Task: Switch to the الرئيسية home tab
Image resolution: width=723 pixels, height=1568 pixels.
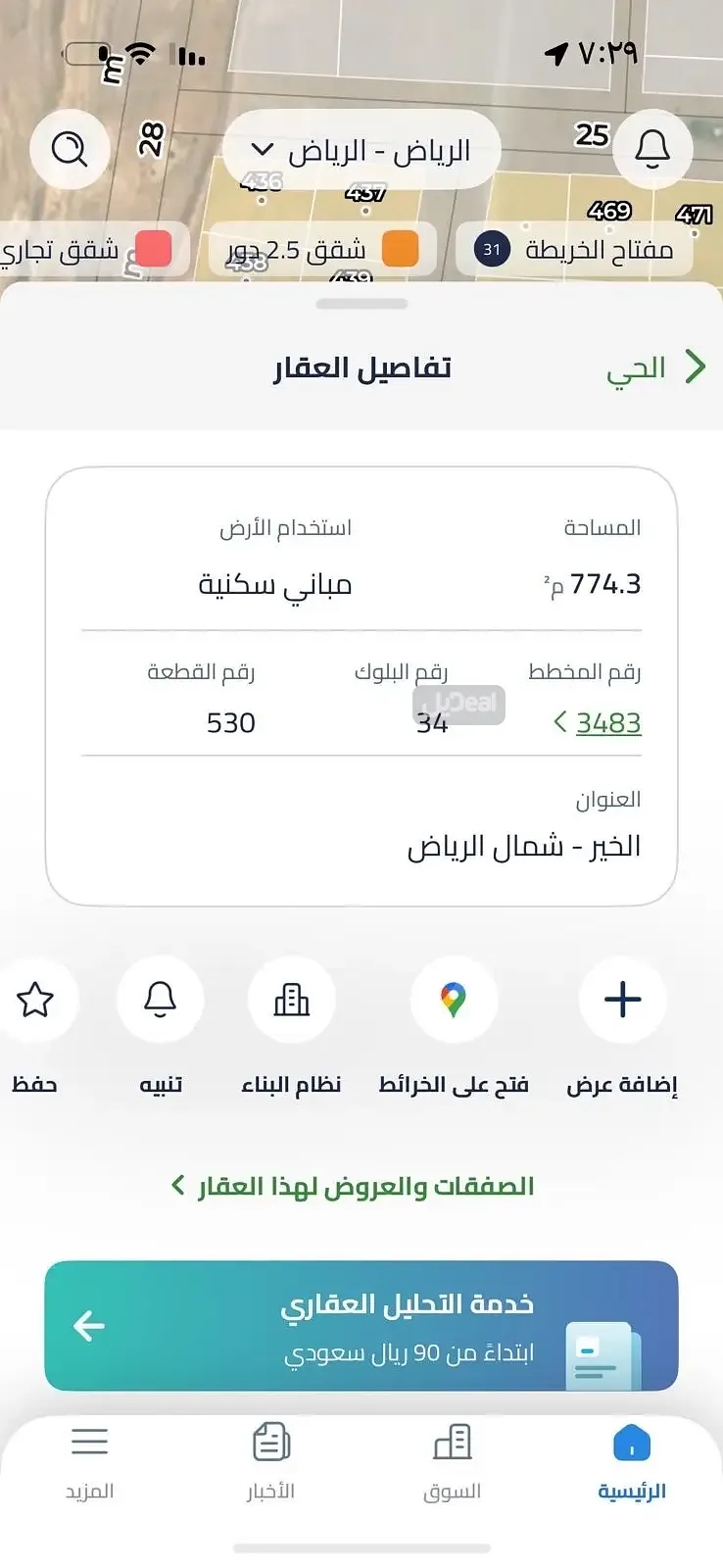Action: (x=632, y=1461)
